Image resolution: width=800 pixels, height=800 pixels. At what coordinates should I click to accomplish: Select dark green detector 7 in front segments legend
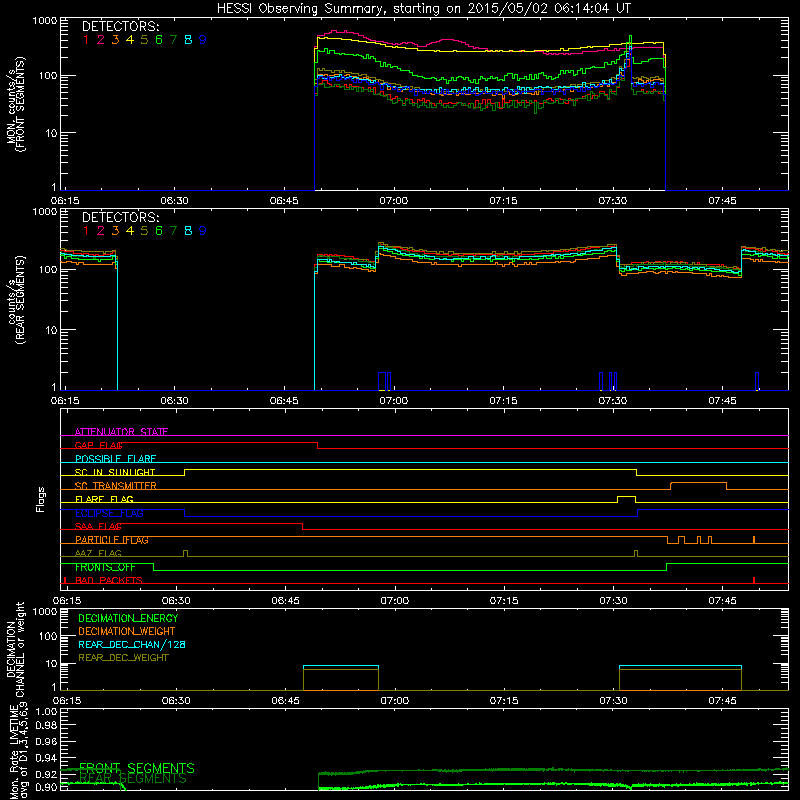(x=173, y=40)
